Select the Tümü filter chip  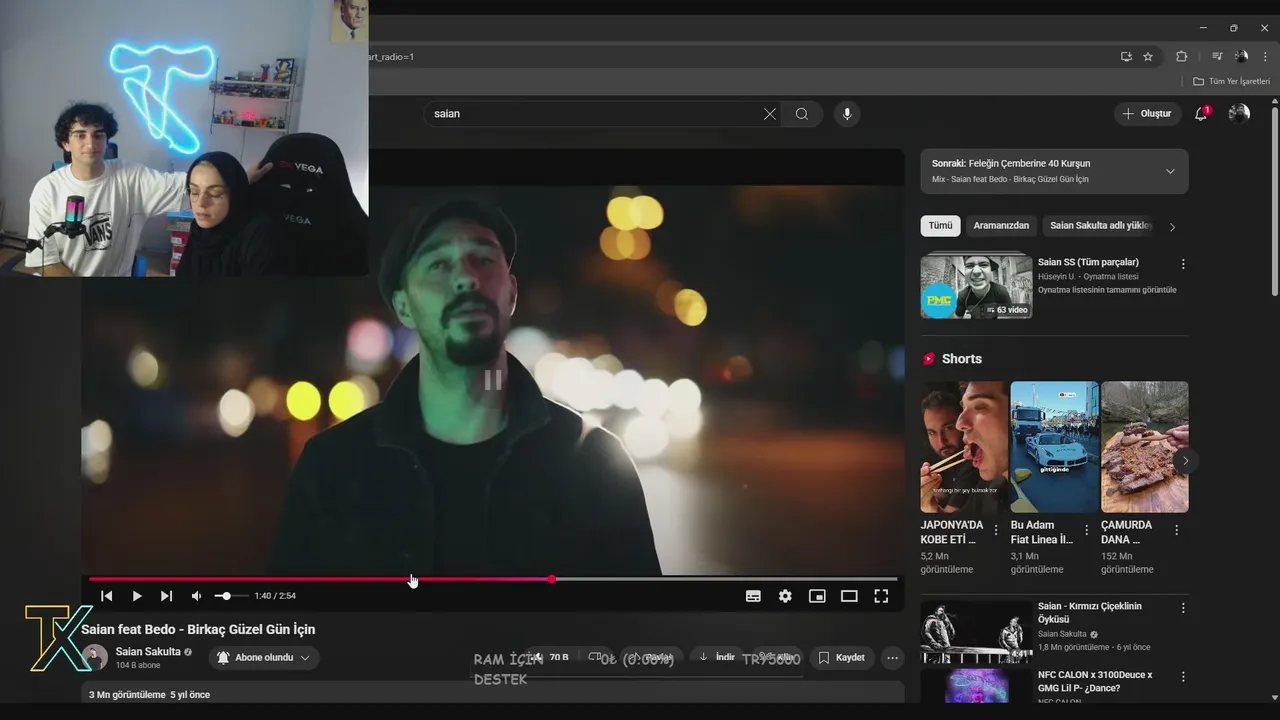click(940, 226)
